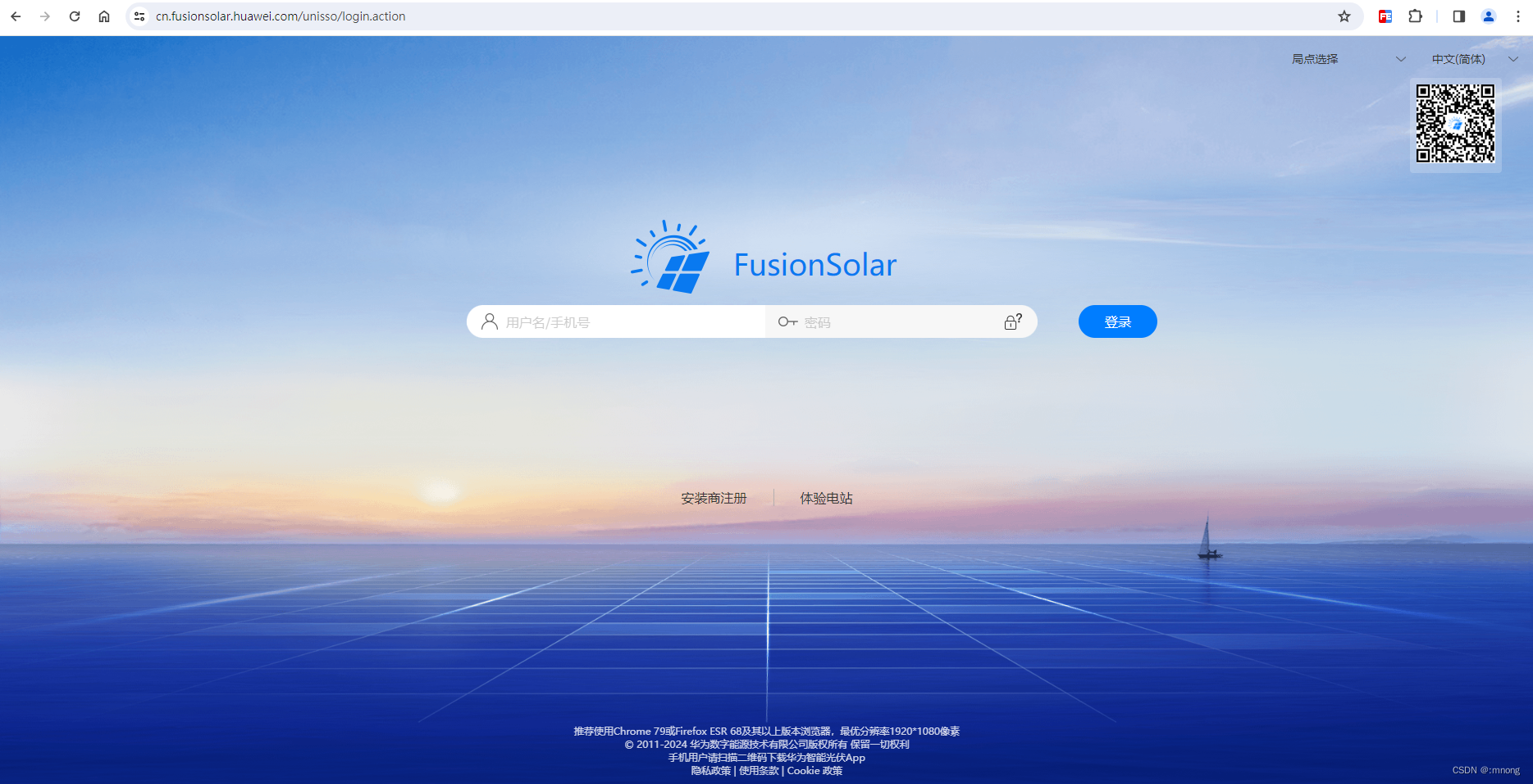Click the key icon in password field
Viewport: 1533px width, 784px height.
[787, 321]
